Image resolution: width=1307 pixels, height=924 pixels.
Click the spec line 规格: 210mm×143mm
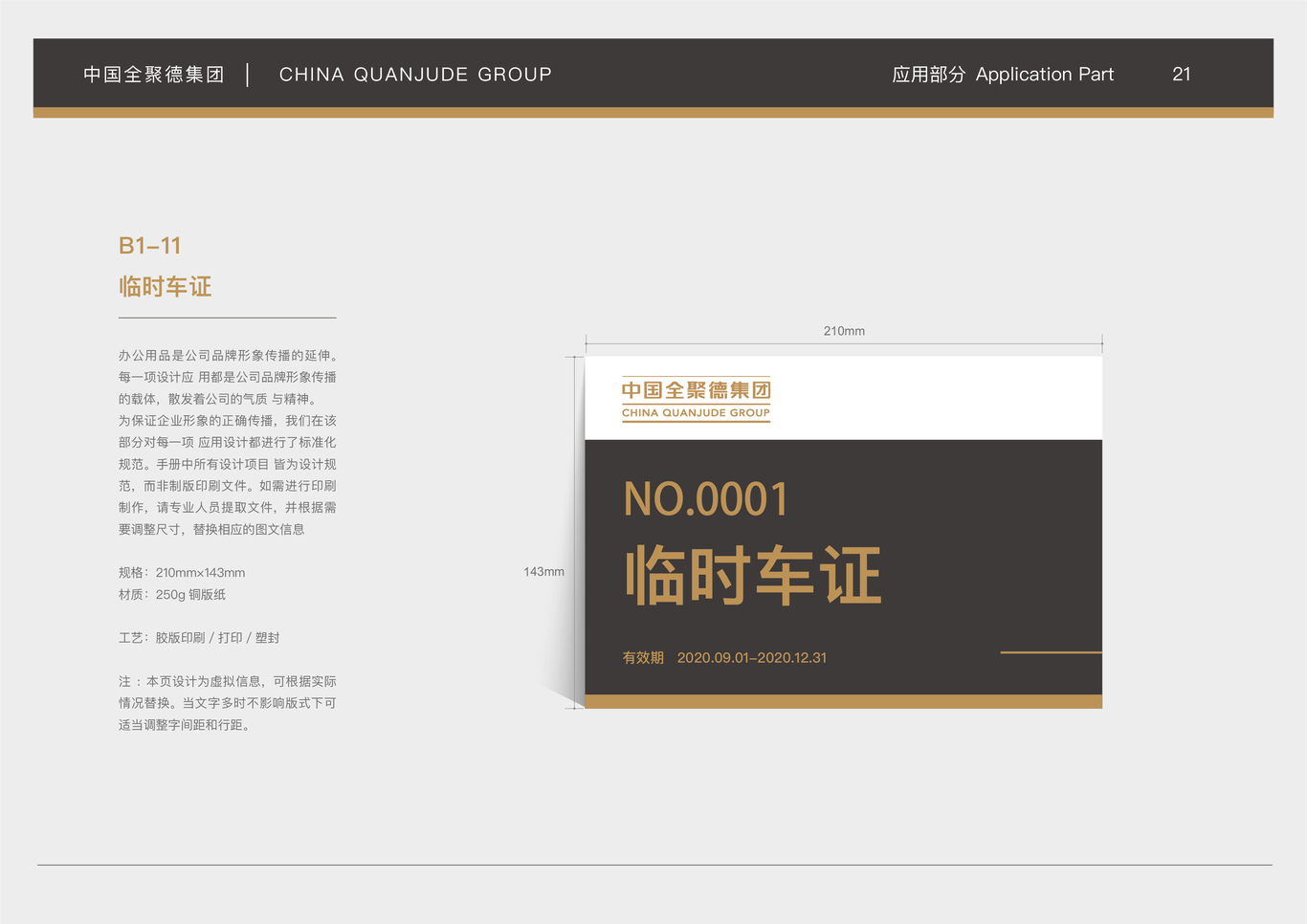tap(182, 573)
